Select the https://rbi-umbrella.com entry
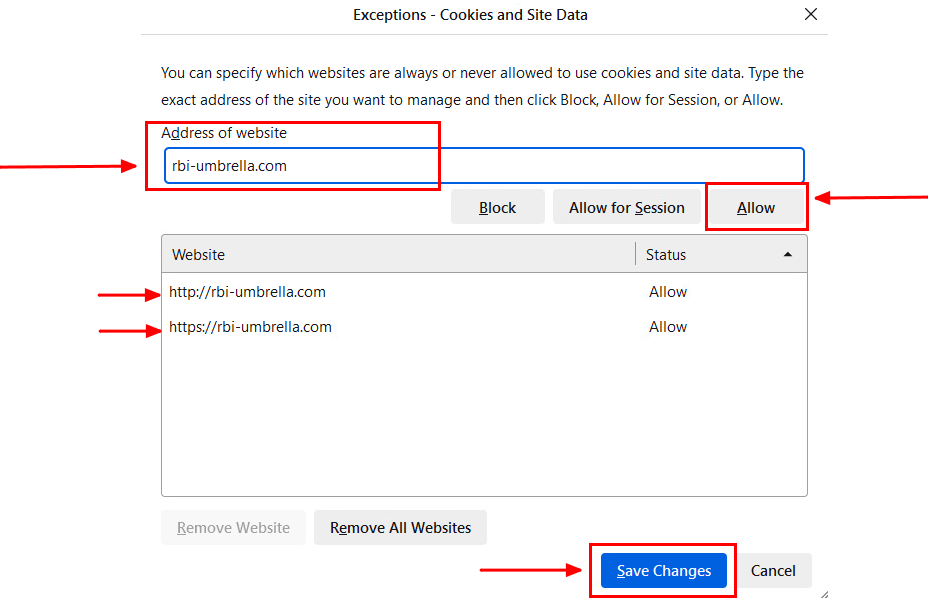The width and height of the screenshot is (928, 598). [484, 327]
